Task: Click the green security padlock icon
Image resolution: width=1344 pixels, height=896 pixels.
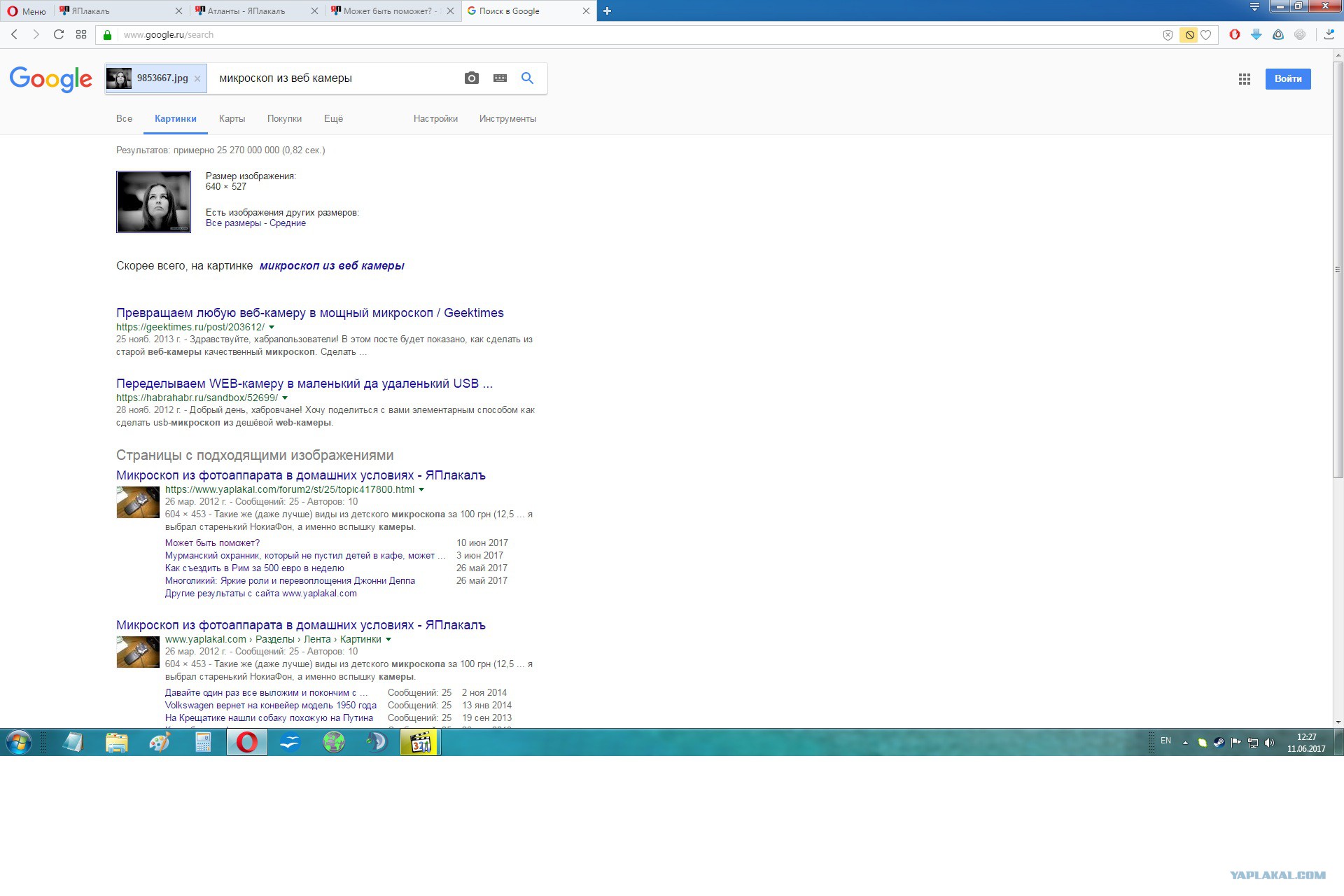Action: point(107,35)
